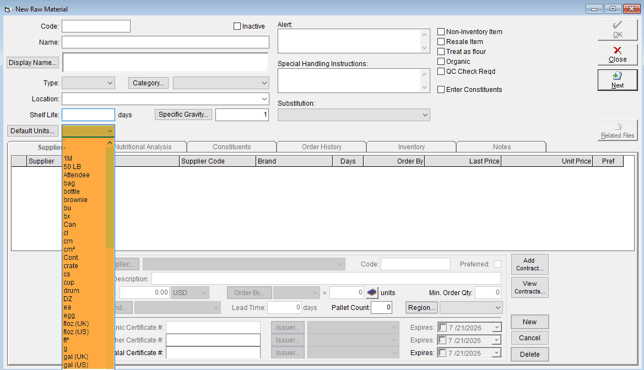The width and height of the screenshot is (644, 370).
Task: Collapse the Default Units dropdown arrow
Action: [110, 131]
